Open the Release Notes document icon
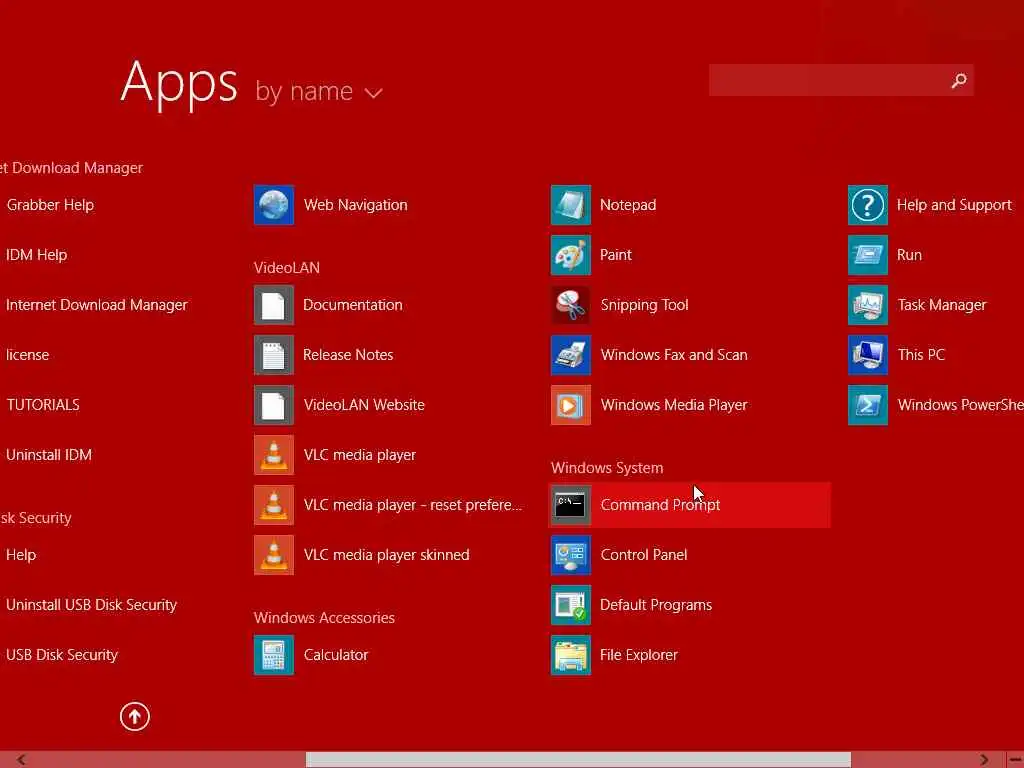The height and width of the screenshot is (768, 1024). pos(274,355)
